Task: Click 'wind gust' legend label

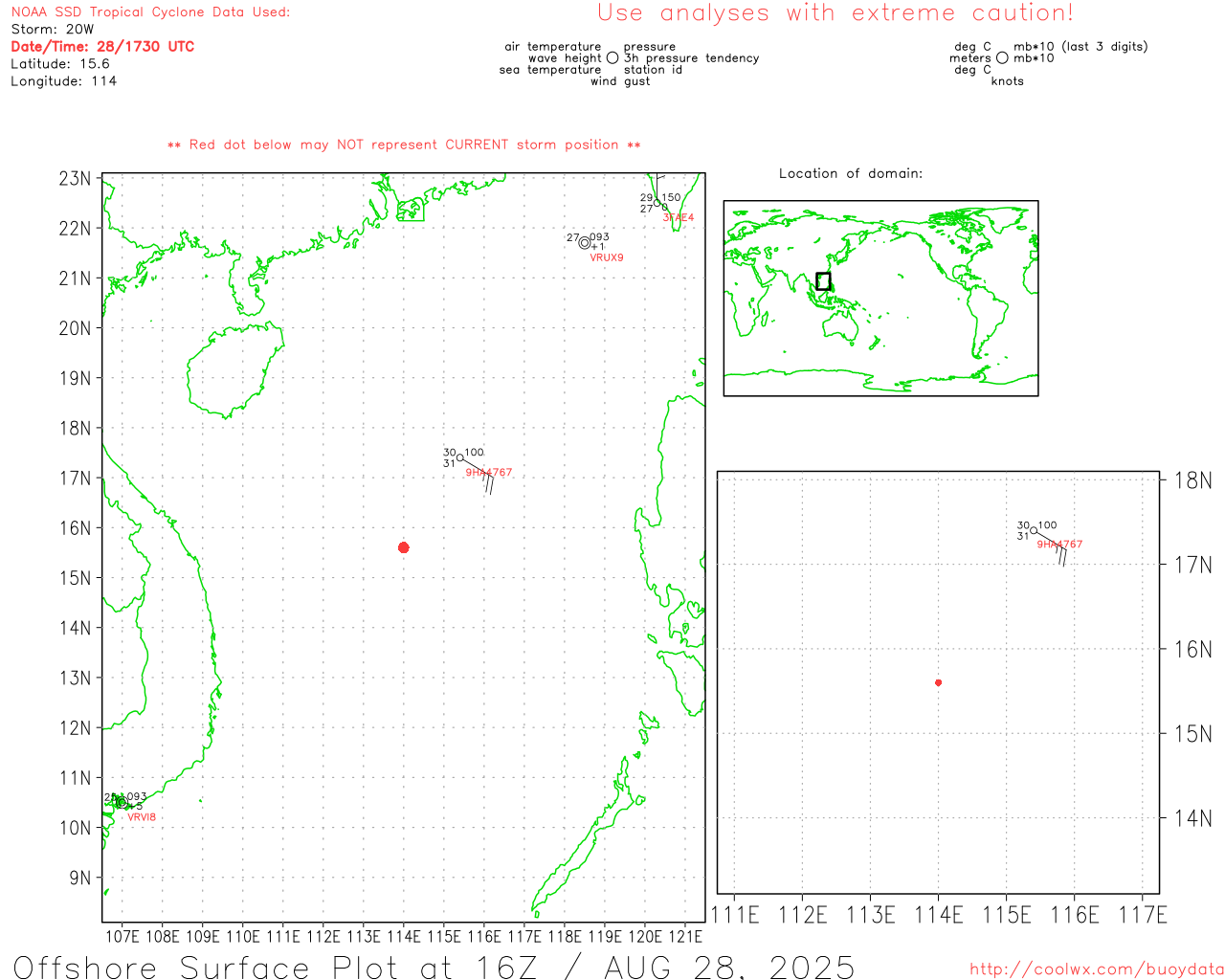Action: [x=620, y=81]
